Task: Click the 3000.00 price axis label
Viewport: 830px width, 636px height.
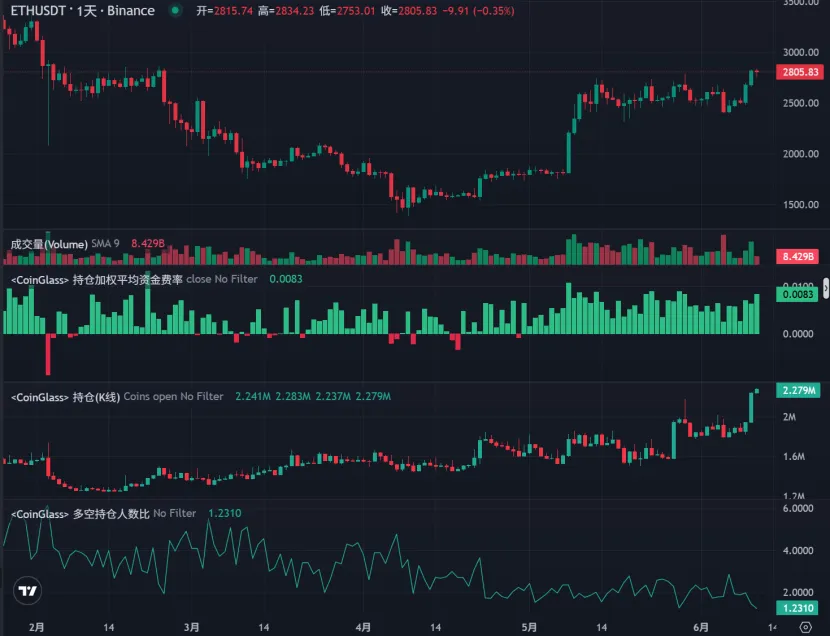Action: (x=800, y=52)
